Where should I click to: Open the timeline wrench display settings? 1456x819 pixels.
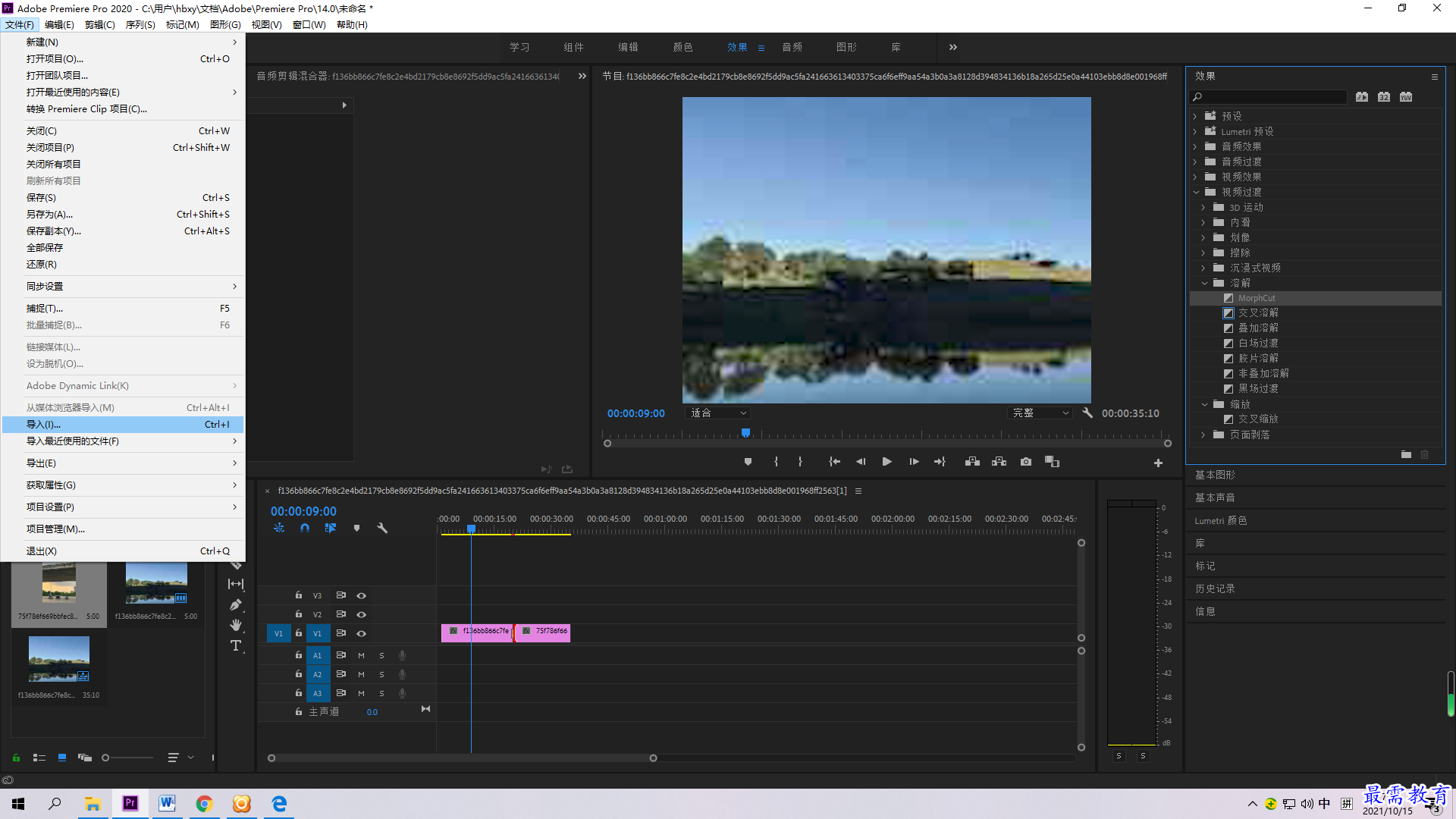[382, 528]
